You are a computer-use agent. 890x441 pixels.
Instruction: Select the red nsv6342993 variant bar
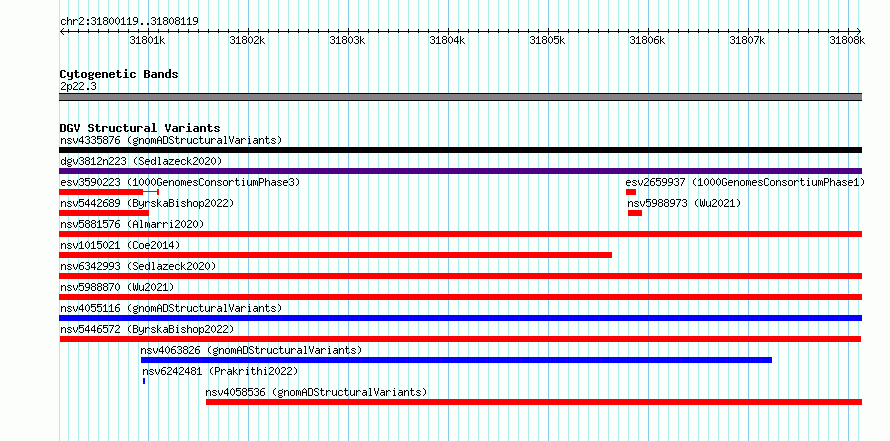click(x=460, y=276)
